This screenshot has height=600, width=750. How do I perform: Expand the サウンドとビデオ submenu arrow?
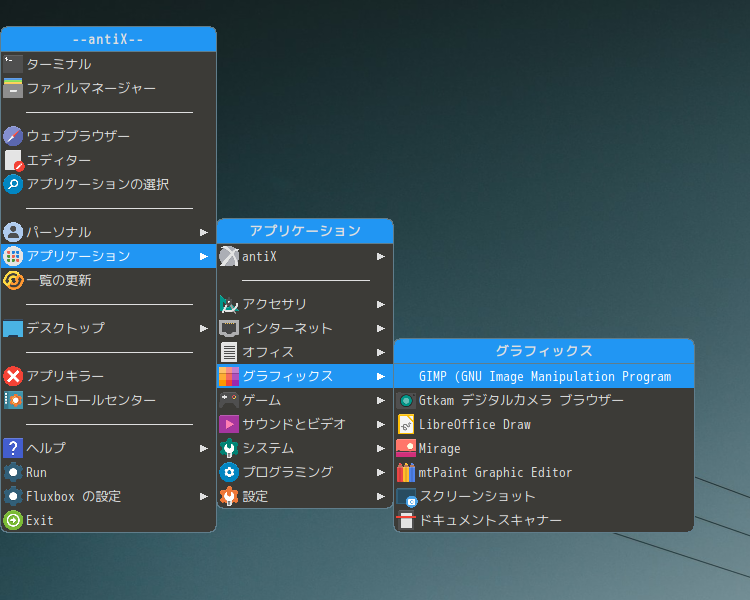coord(381,424)
